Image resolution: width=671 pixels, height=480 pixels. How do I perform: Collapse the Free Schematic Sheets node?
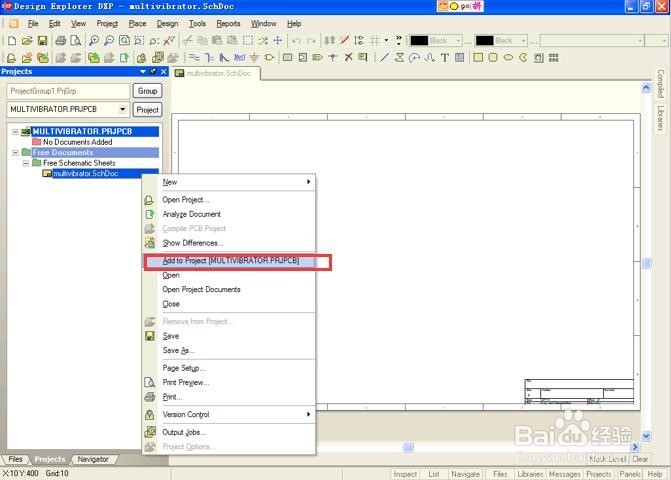26,163
